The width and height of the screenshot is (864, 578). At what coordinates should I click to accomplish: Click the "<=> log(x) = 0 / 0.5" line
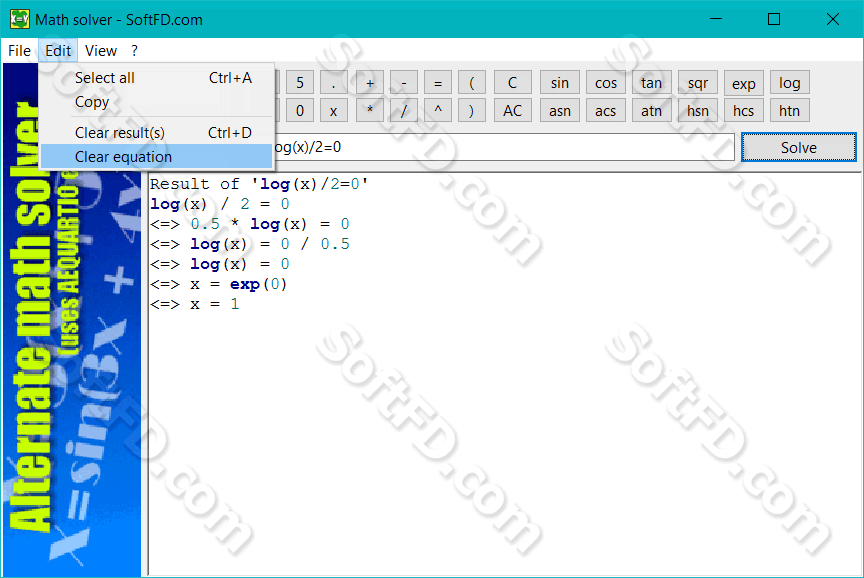coord(250,244)
